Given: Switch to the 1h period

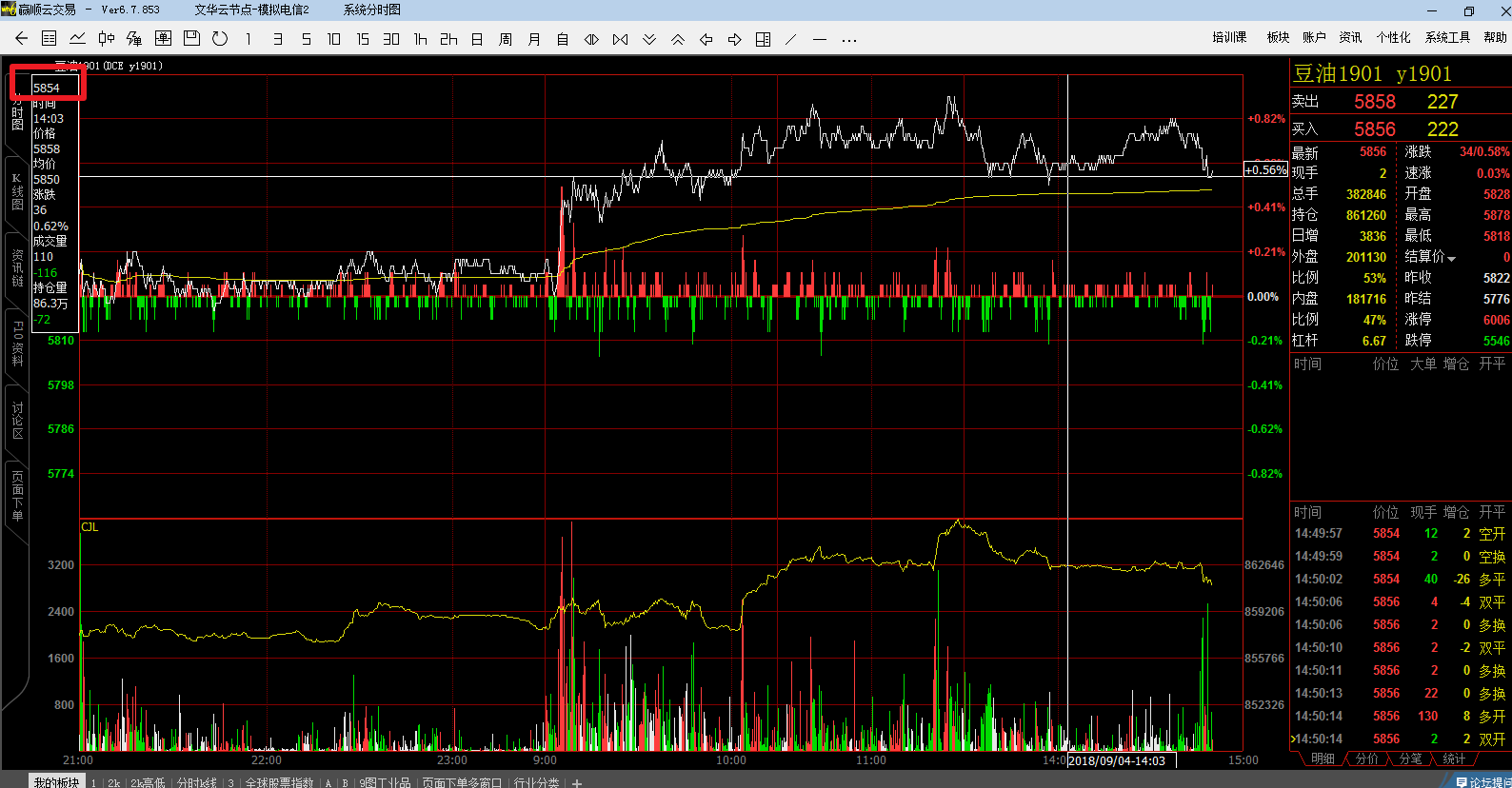Looking at the screenshot, I should pyautogui.click(x=420, y=39).
